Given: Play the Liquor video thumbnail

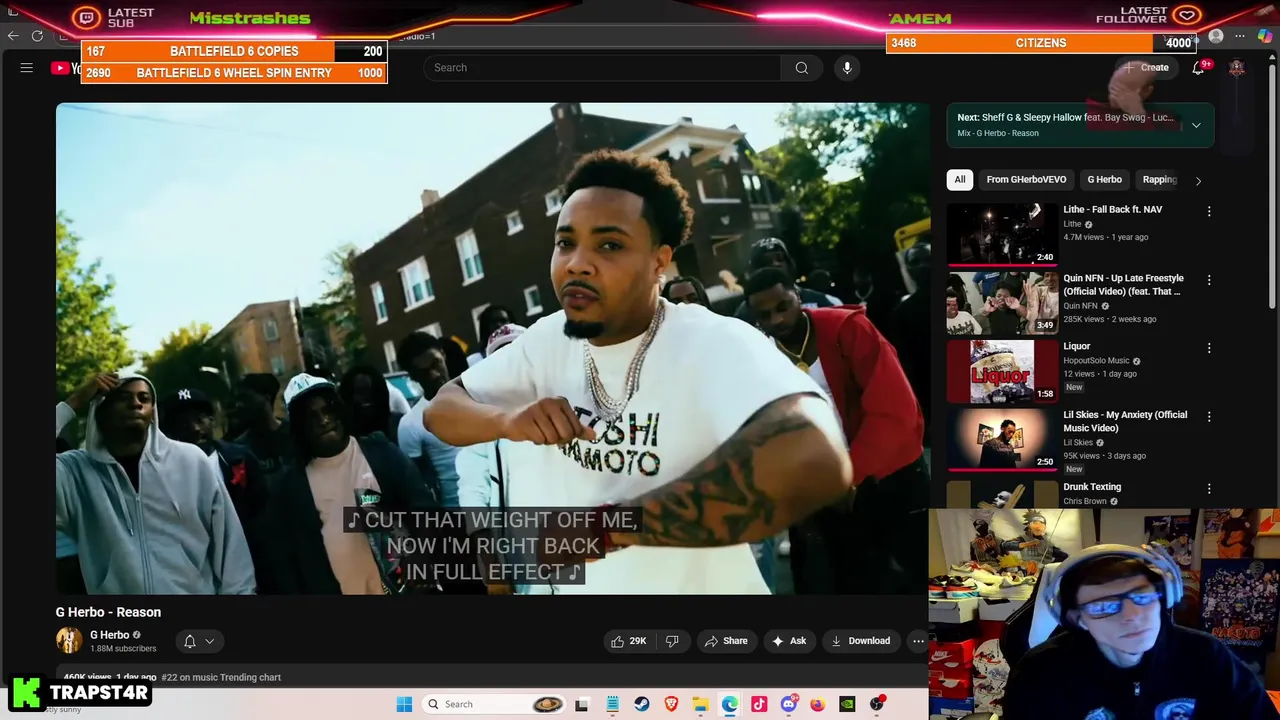Looking at the screenshot, I should (1002, 371).
